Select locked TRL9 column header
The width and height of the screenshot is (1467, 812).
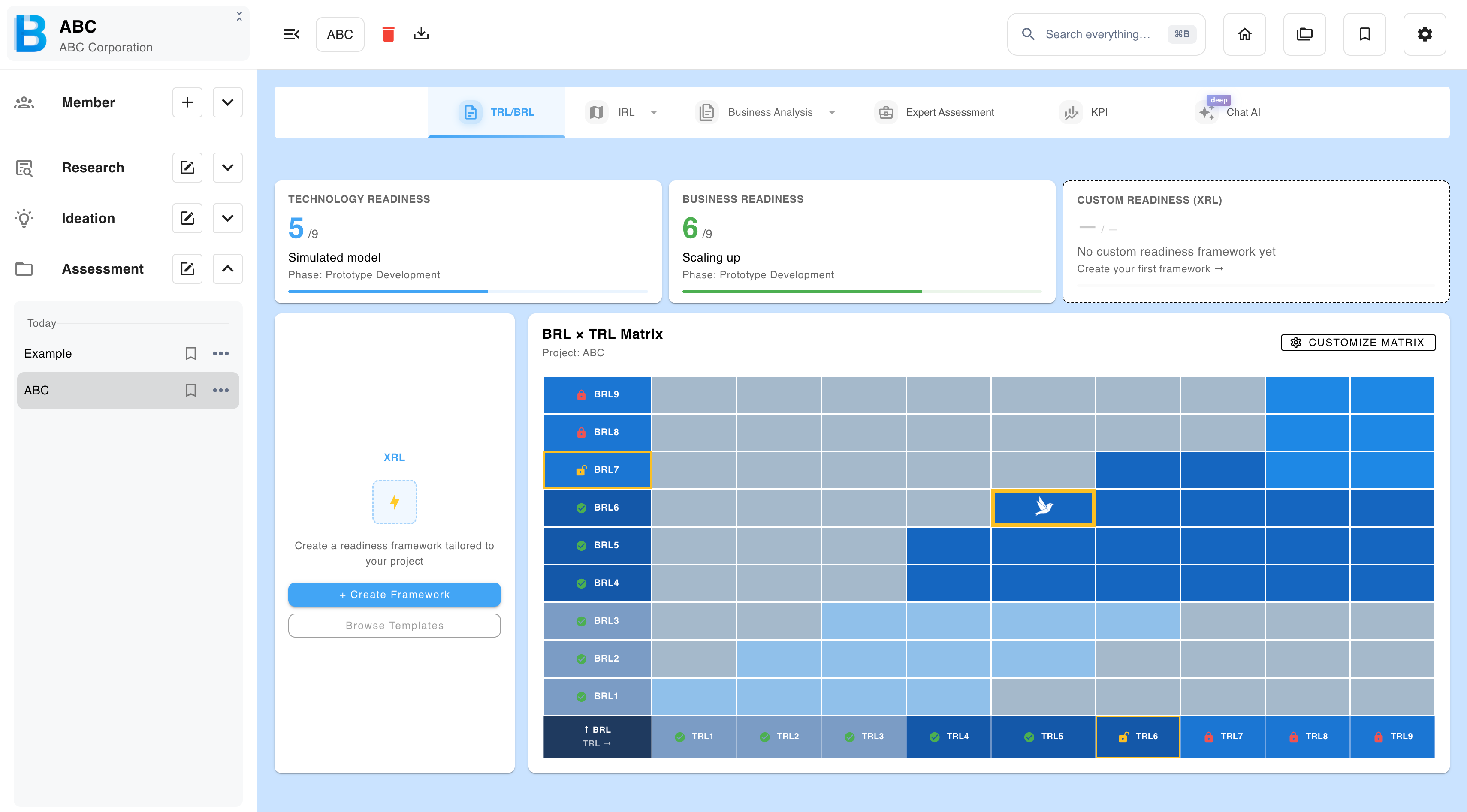(x=1392, y=736)
